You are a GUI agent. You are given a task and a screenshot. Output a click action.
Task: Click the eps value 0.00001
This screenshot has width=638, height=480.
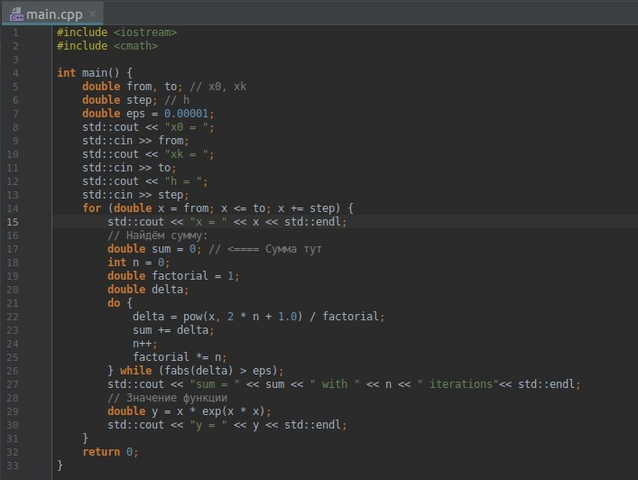186,113
